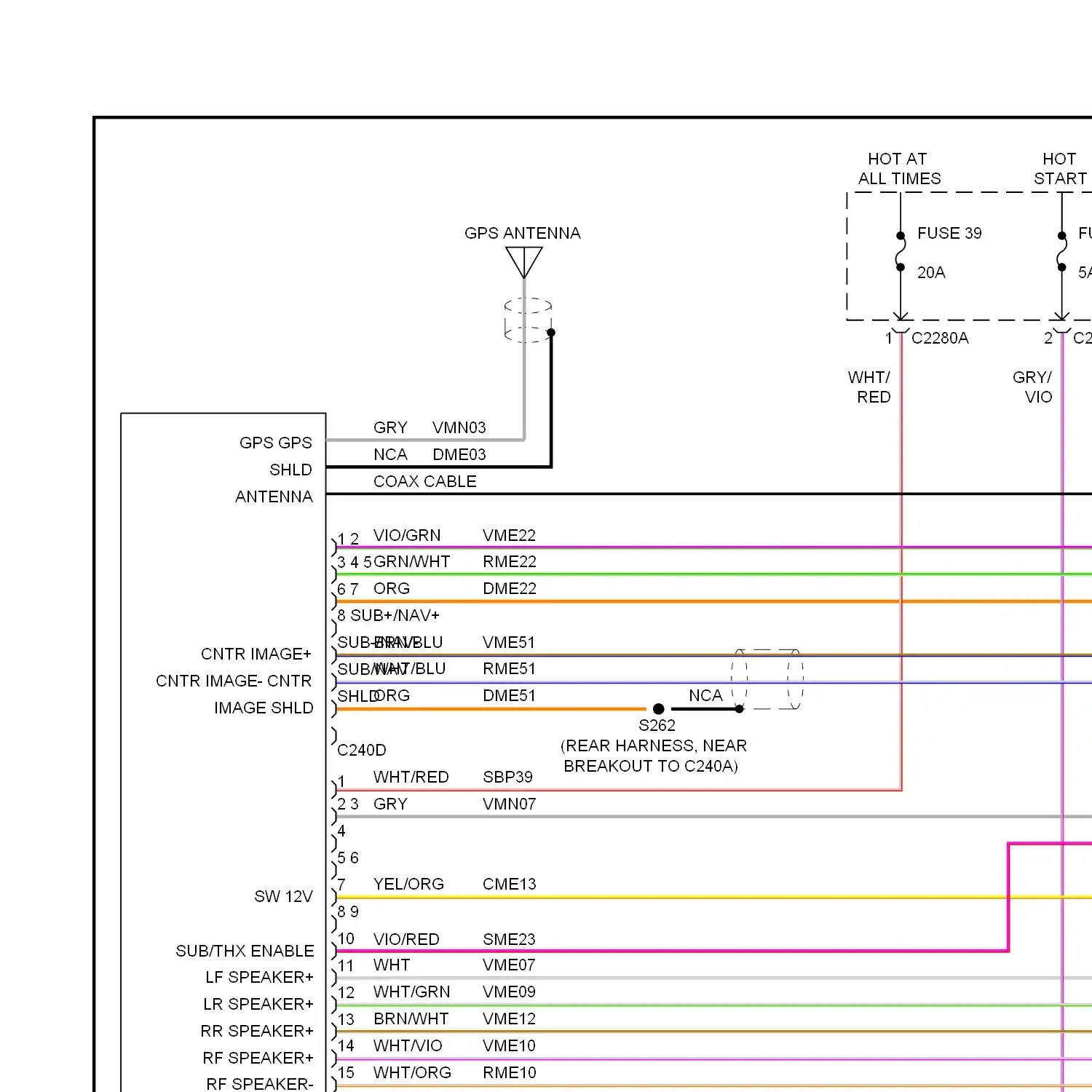Select wire code VME22
The width and height of the screenshot is (1092, 1092).
pos(509,535)
